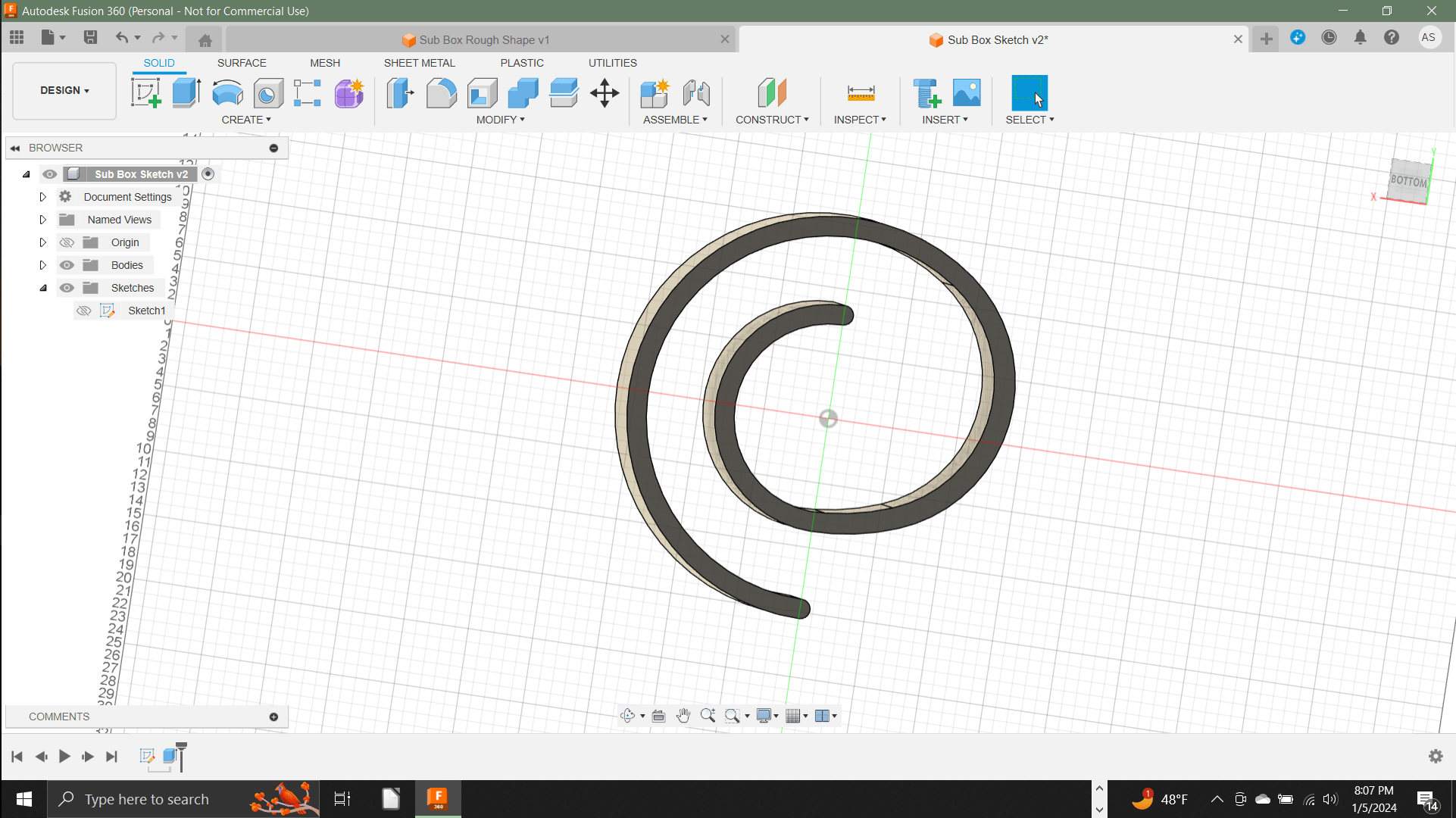Select the Fillet tool
The image size is (1456, 818).
[441, 93]
